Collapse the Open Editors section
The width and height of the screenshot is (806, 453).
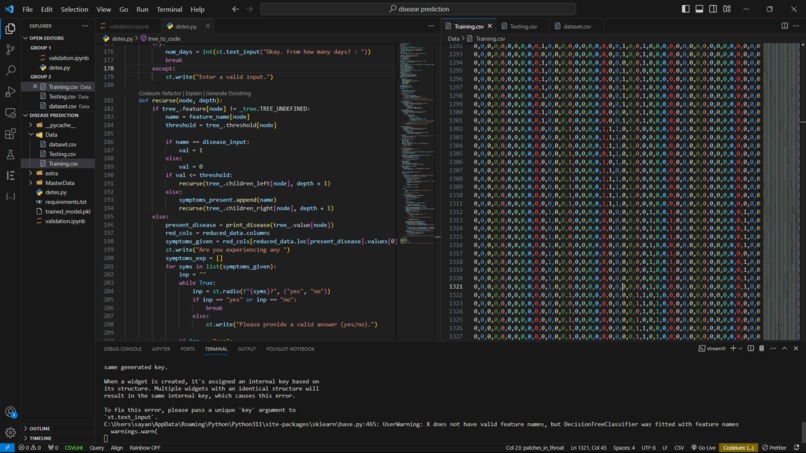[x=46, y=38]
